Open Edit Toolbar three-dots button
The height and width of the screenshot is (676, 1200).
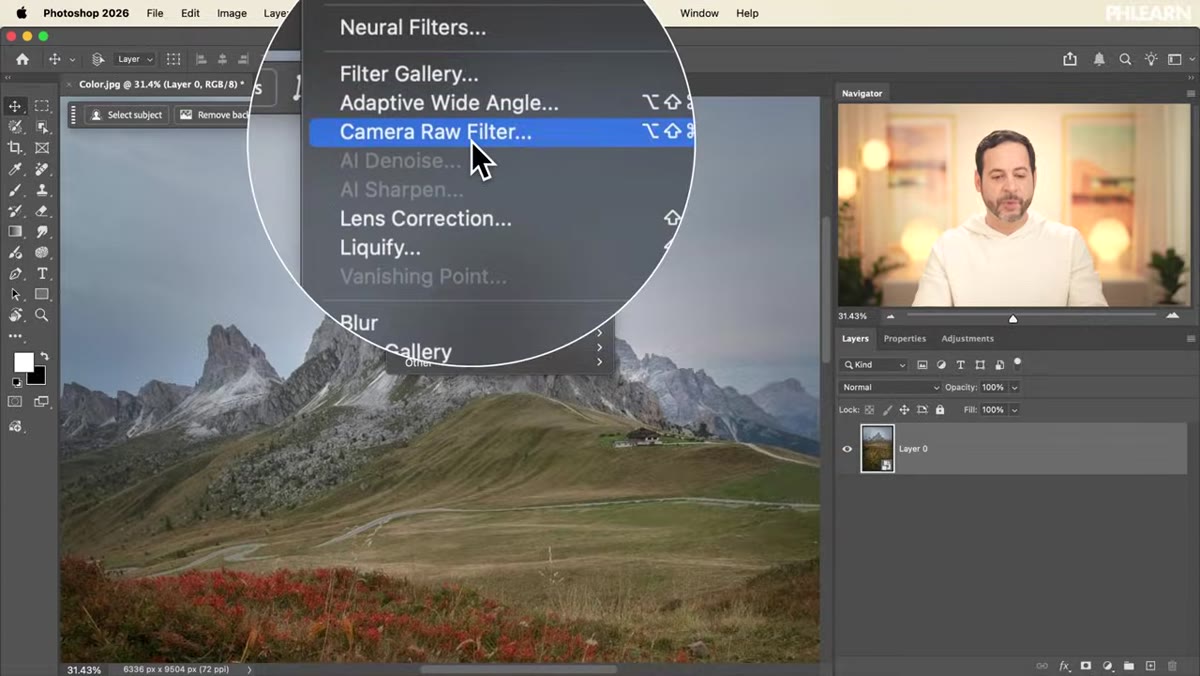(15, 337)
